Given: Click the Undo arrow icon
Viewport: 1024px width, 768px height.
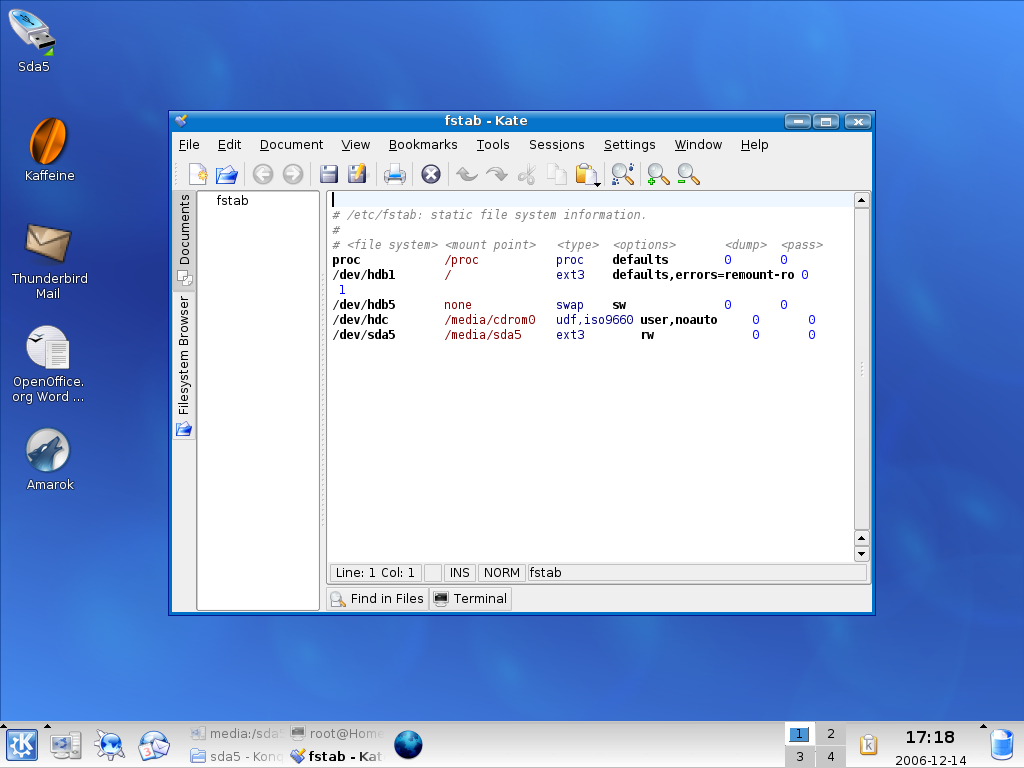Looking at the screenshot, I should [x=466, y=175].
